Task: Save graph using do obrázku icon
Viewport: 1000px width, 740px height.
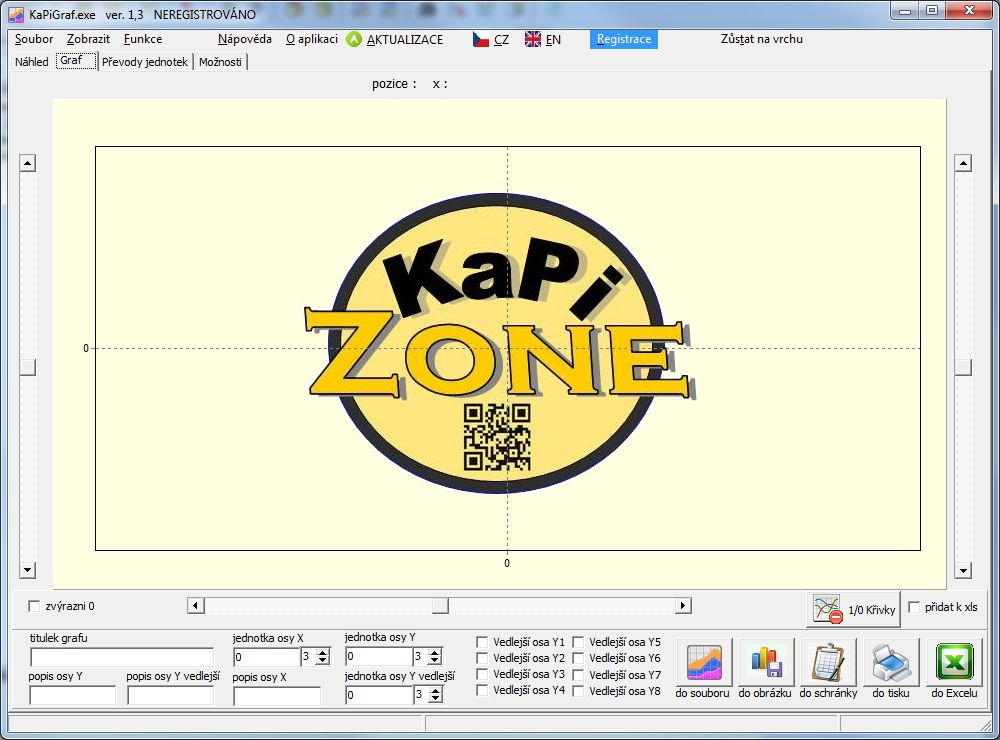Action: point(766,663)
